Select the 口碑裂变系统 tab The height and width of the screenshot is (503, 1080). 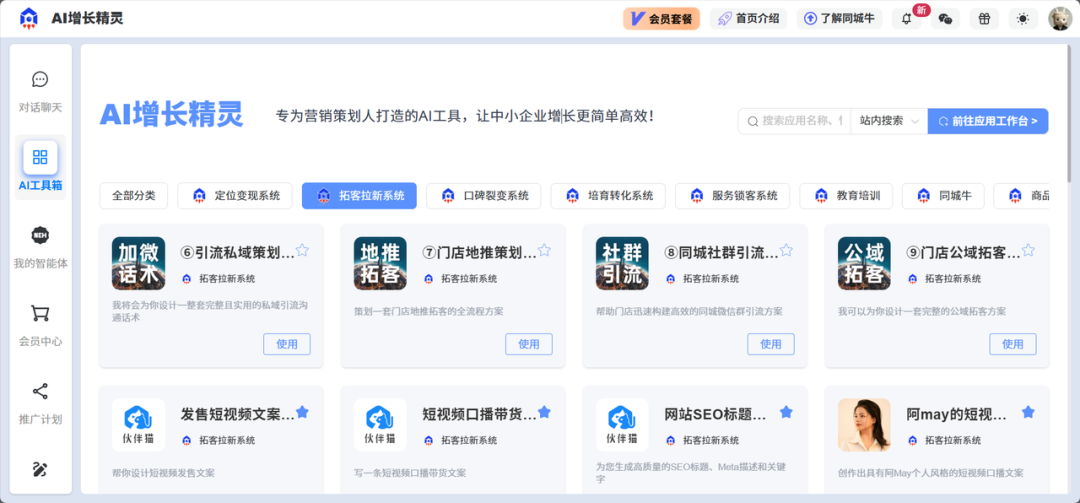pyautogui.click(x=484, y=196)
